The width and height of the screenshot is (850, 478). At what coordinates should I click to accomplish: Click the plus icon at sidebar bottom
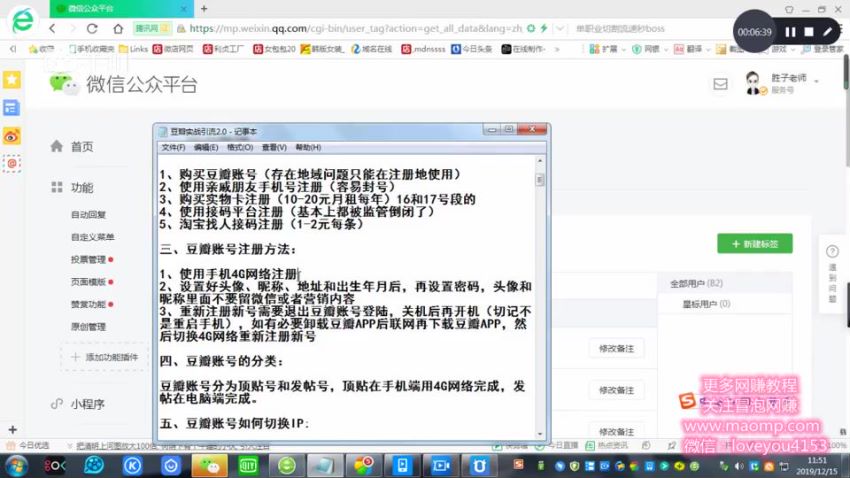click(12, 430)
